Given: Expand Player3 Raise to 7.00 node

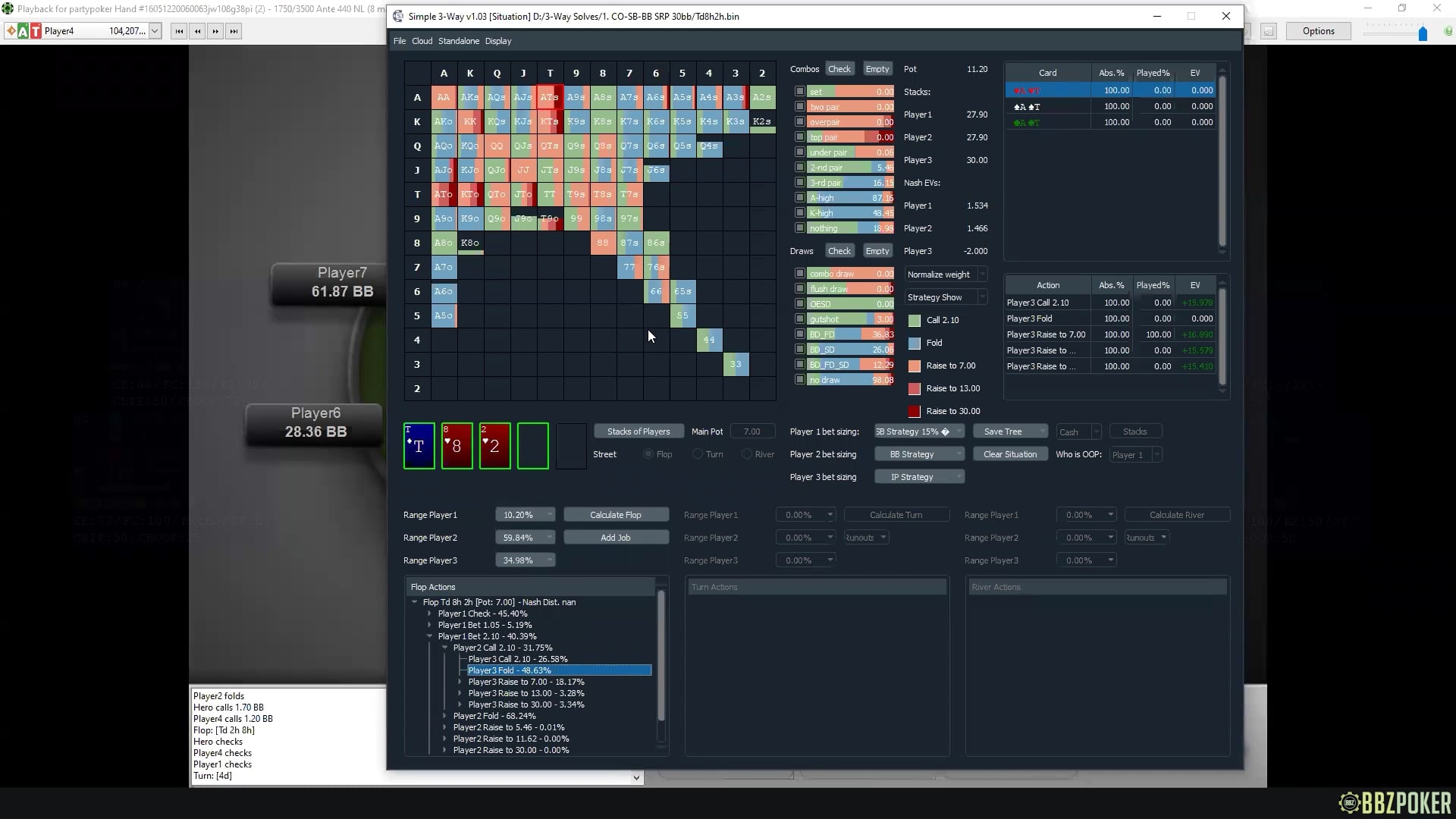Looking at the screenshot, I should tap(460, 682).
